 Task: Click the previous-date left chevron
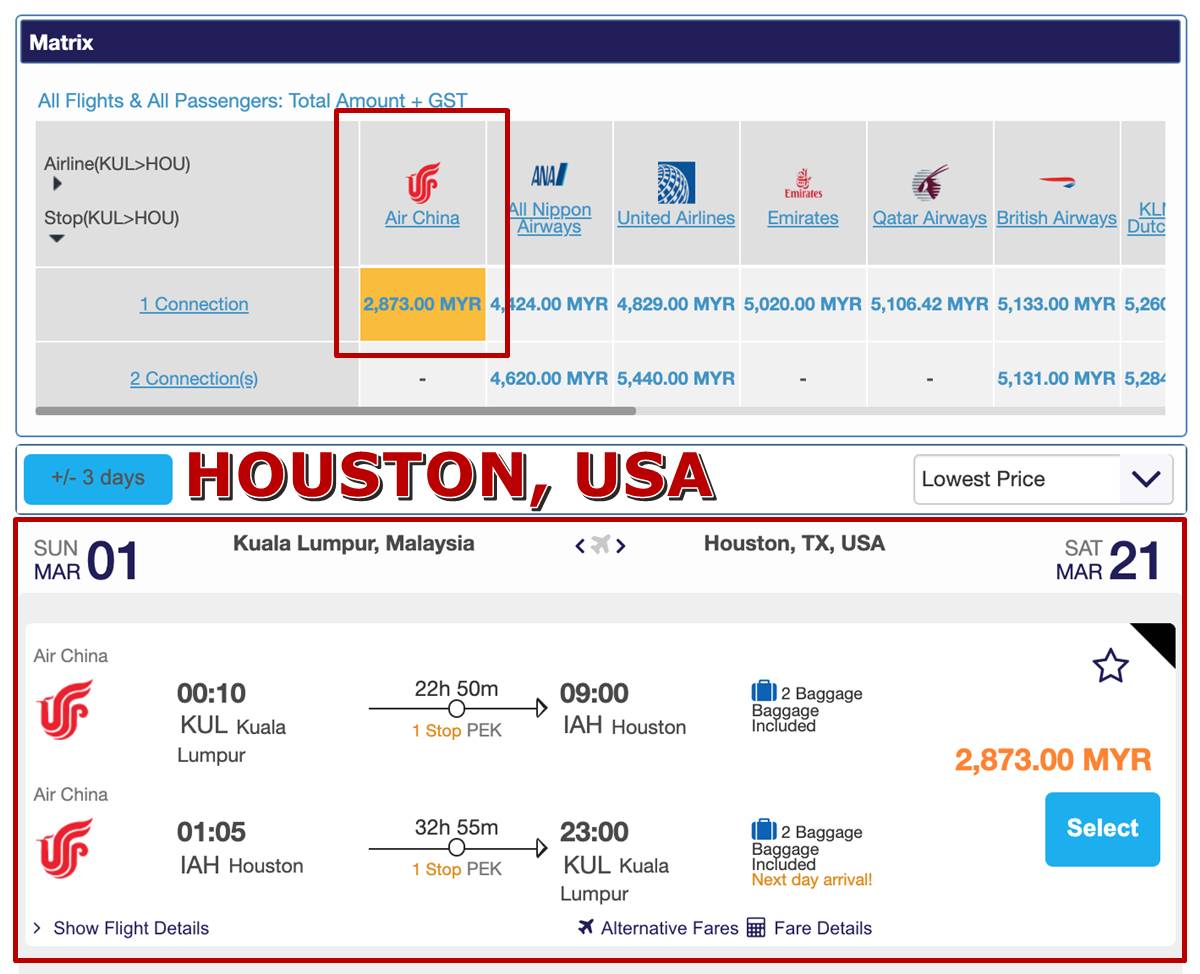pyautogui.click(x=580, y=546)
